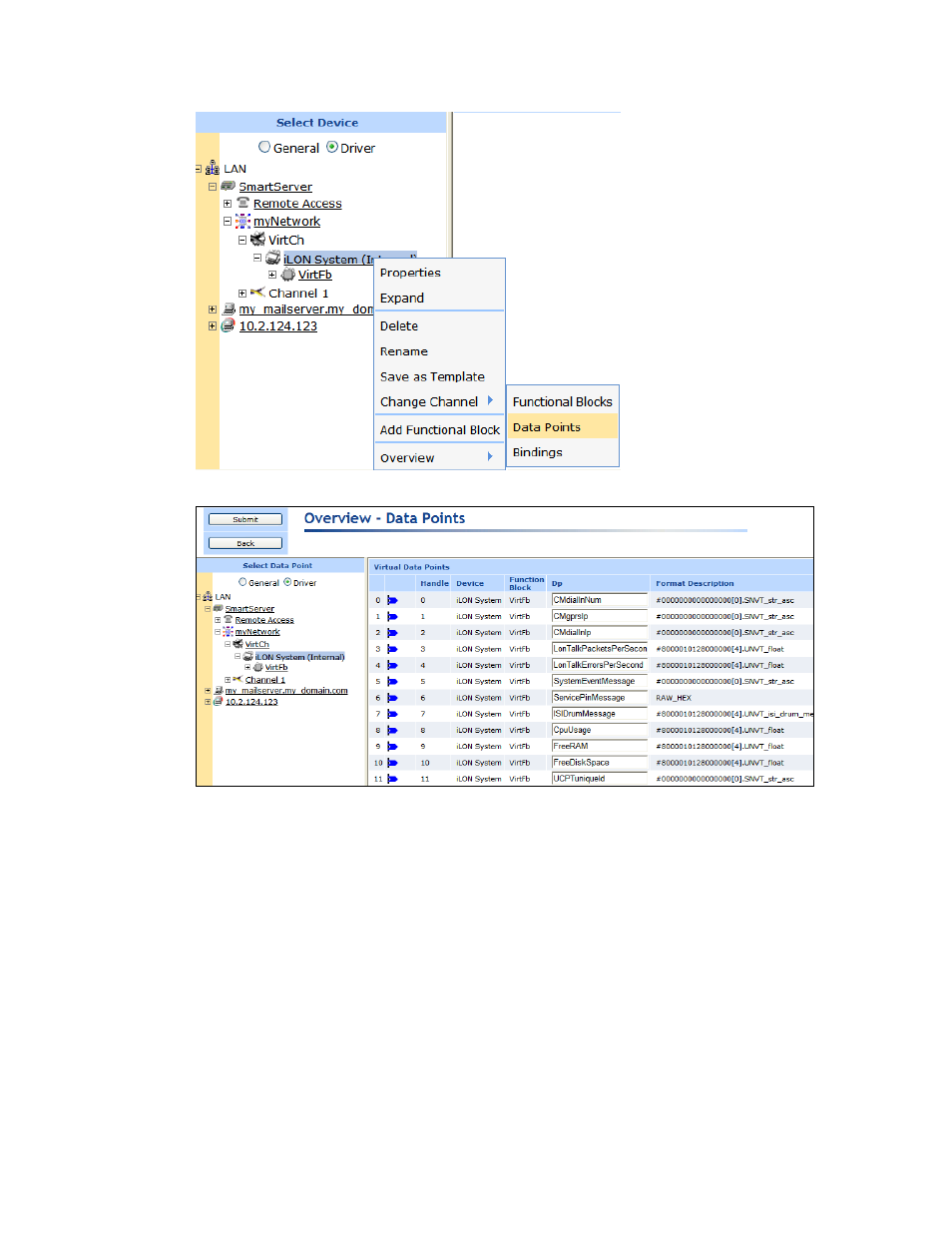The height and width of the screenshot is (1233, 952).
Task: Open VirtFb link in Select Data Point tree
Action: pyautogui.click(x=276, y=668)
